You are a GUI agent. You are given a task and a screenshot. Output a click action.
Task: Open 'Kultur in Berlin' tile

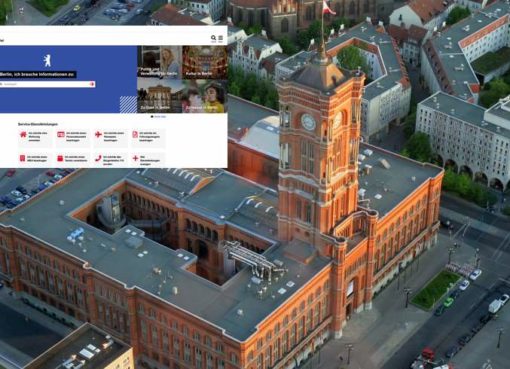click(x=205, y=62)
